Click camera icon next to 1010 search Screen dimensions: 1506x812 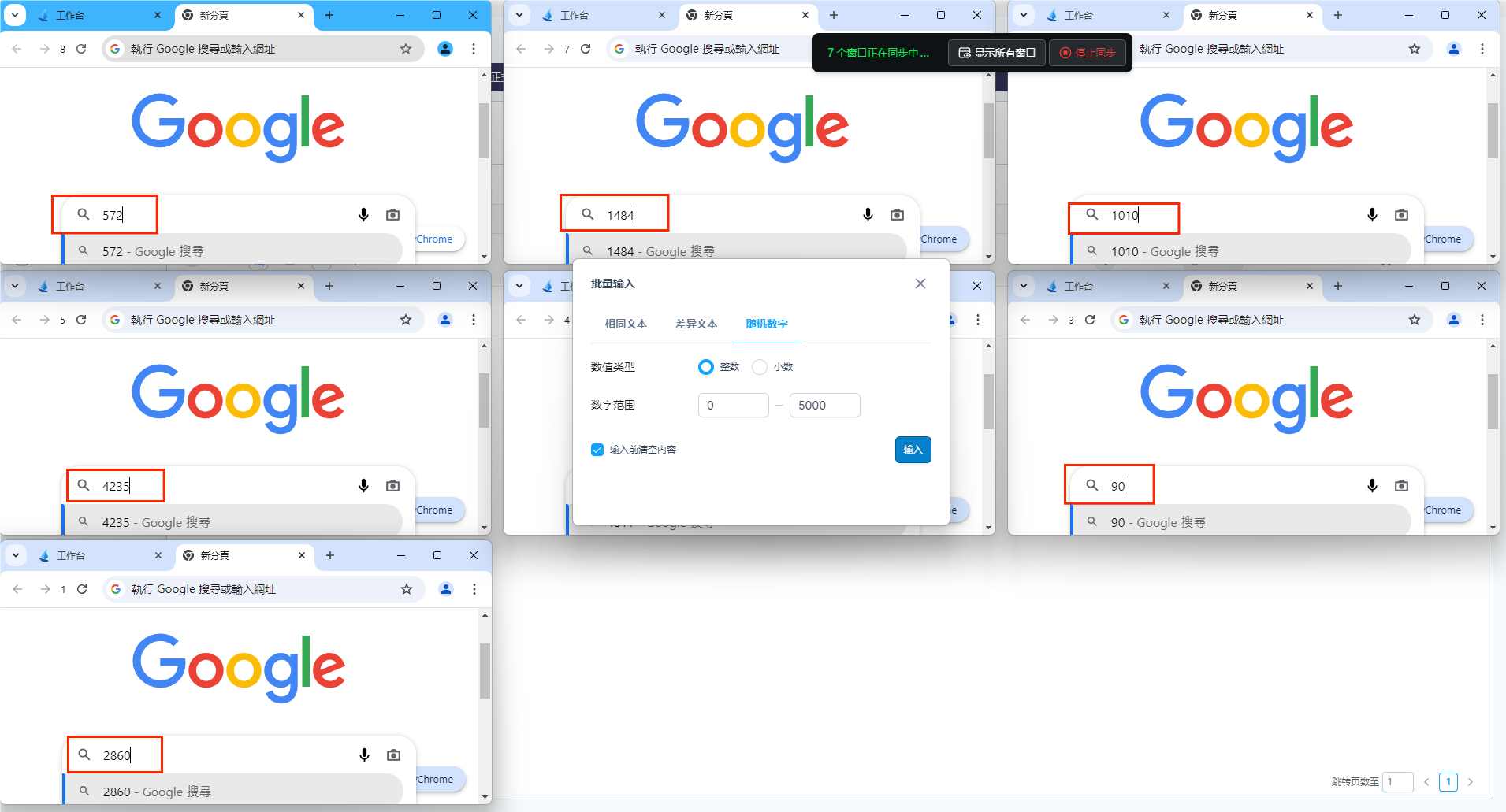[x=1401, y=214]
